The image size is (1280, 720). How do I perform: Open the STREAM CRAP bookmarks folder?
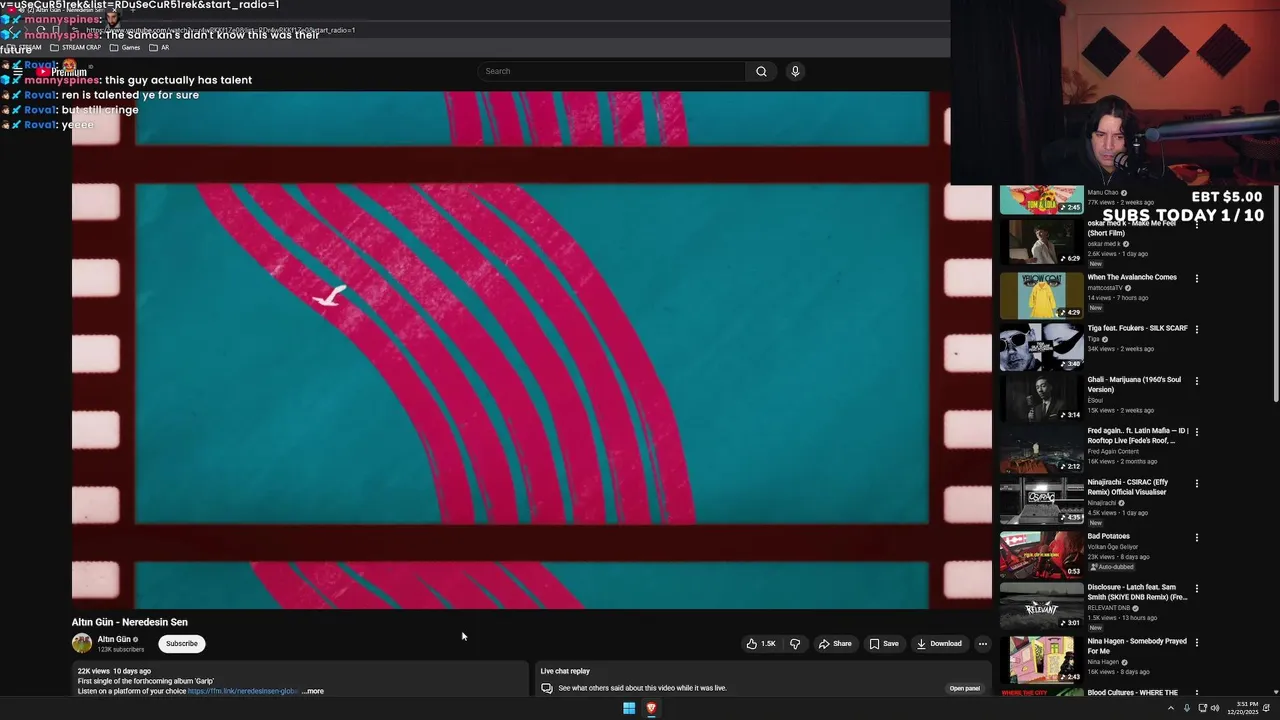point(74,47)
